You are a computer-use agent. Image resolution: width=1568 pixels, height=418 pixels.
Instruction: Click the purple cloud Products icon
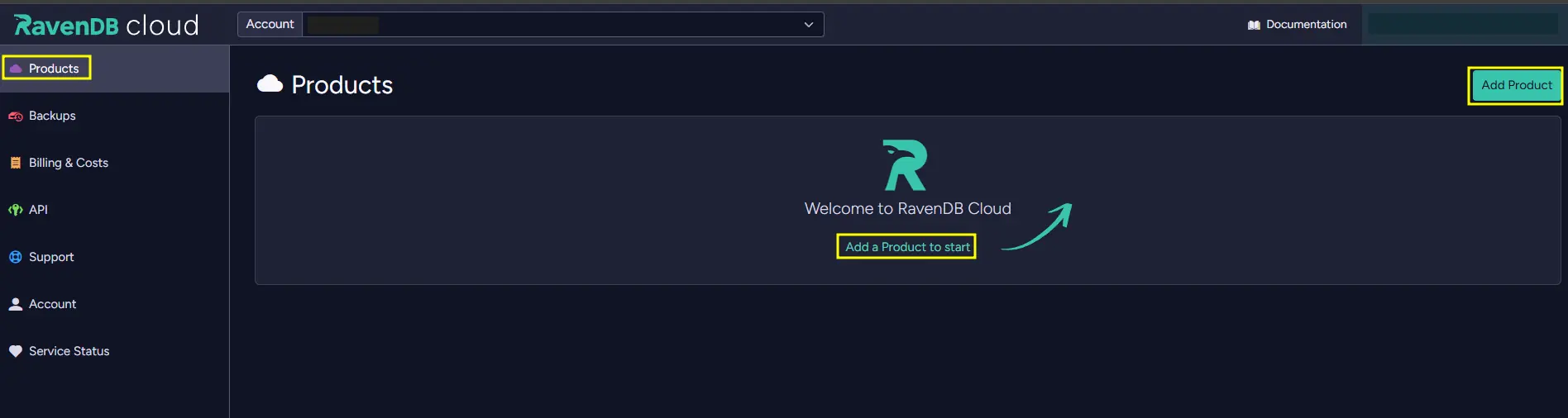pyautogui.click(x=16, y=69)
